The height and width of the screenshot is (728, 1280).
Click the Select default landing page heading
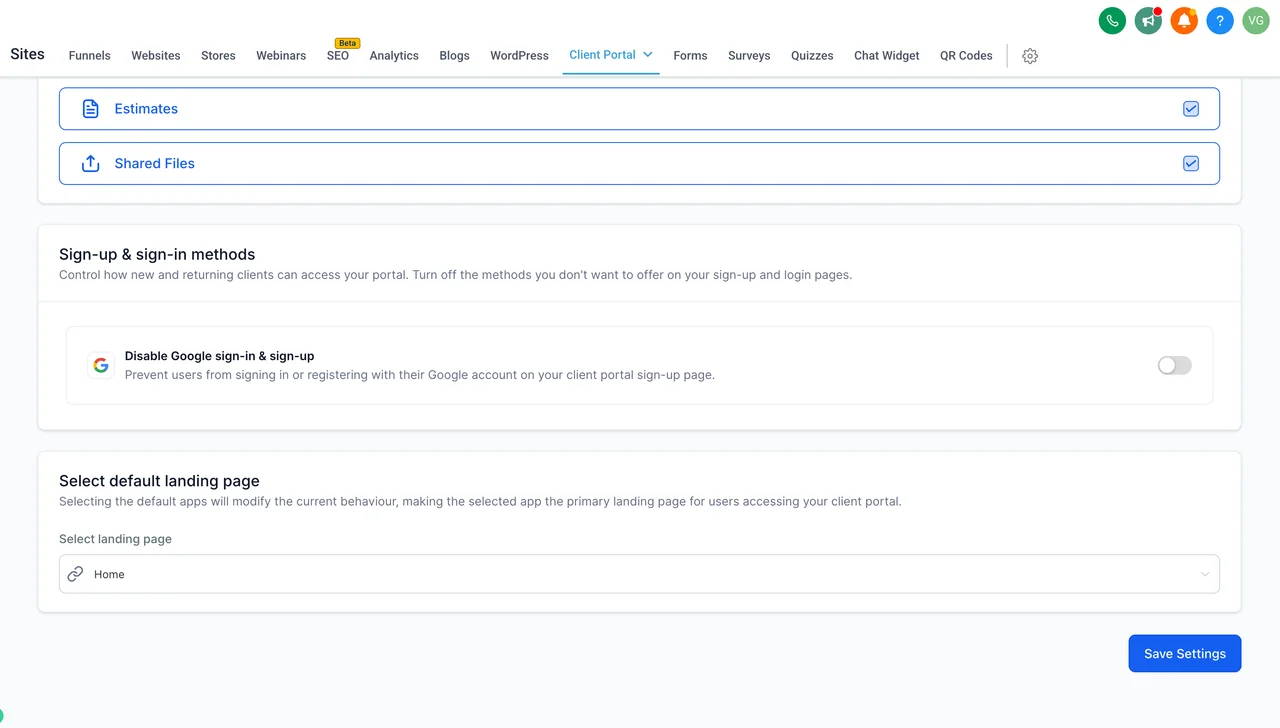159,481
